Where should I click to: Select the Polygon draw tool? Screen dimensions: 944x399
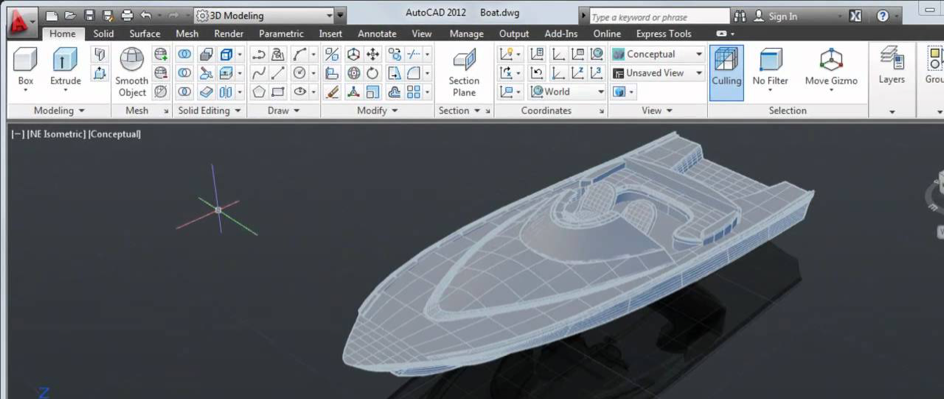pyautogui.click(x=259, y=92)
